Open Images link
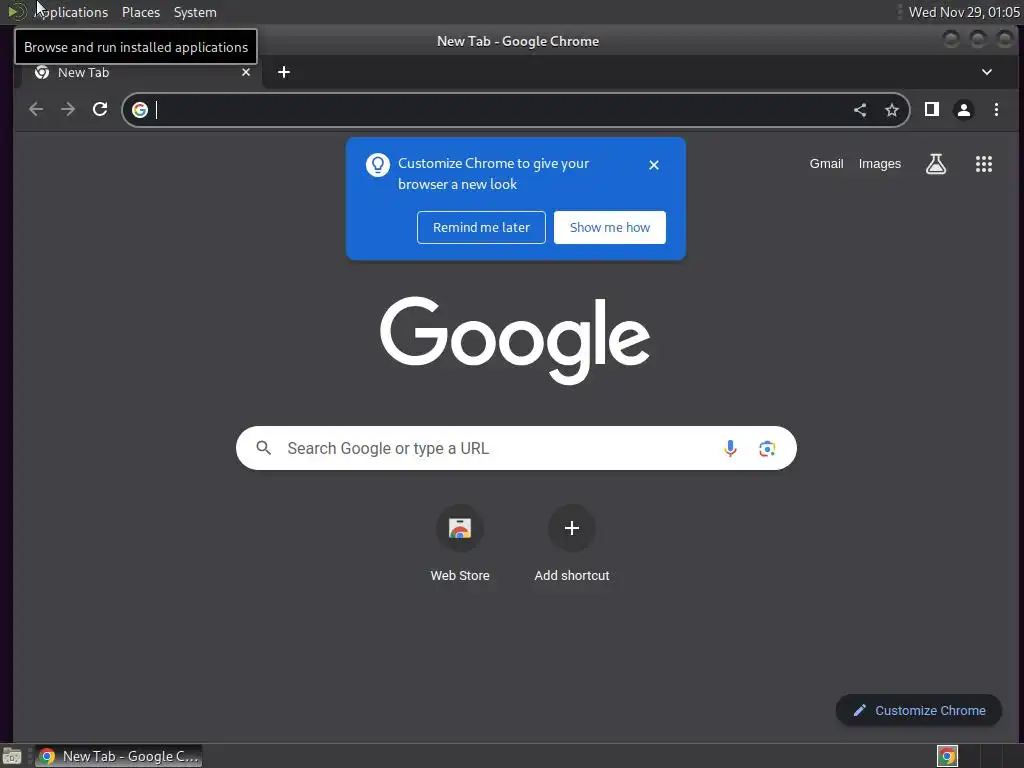Screen dimensions: 1024x768 pos(880,164)
